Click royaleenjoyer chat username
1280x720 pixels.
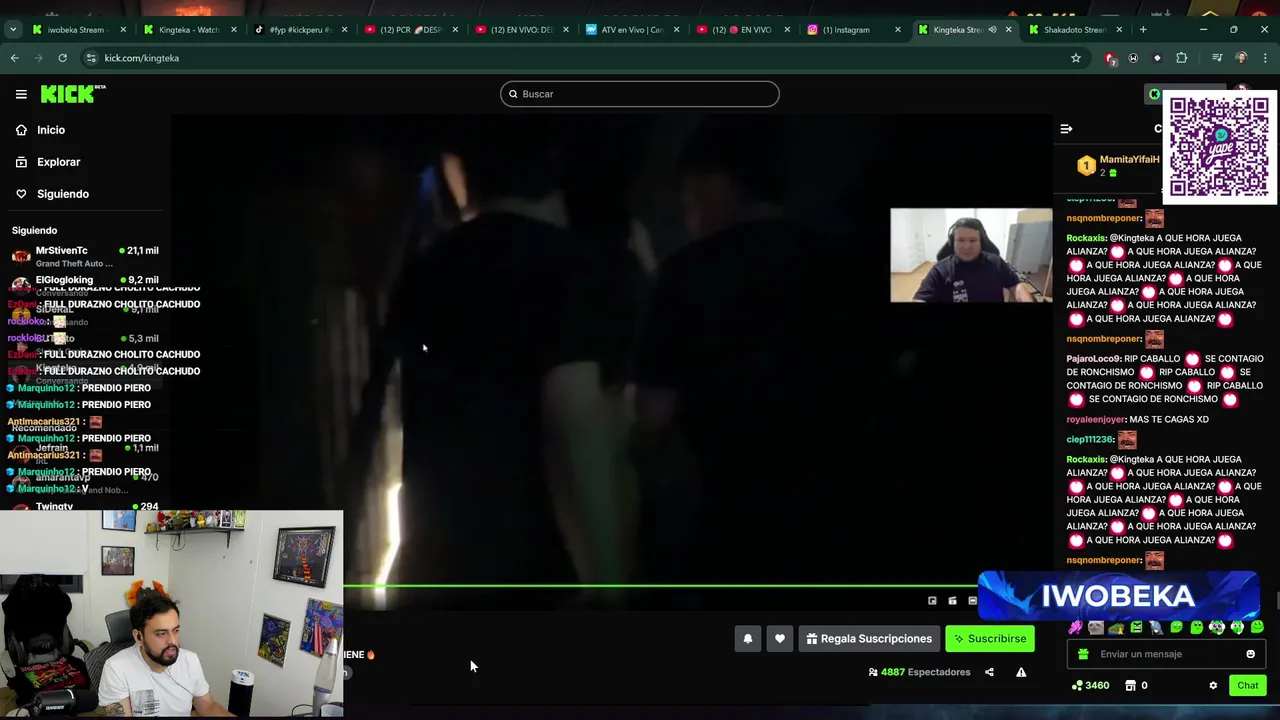[x=1095, y=420]
